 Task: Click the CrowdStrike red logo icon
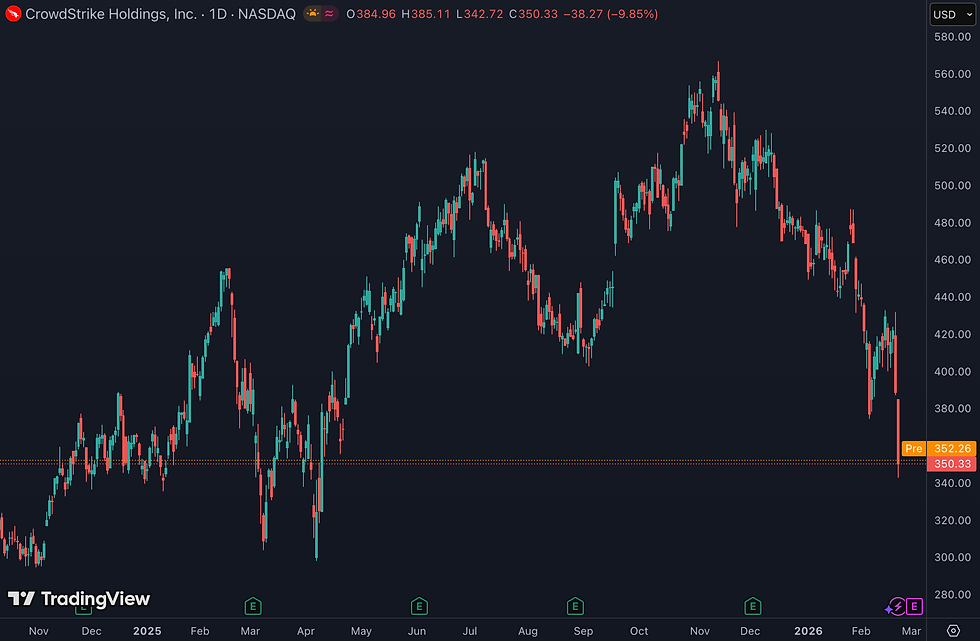coord(13,14)
